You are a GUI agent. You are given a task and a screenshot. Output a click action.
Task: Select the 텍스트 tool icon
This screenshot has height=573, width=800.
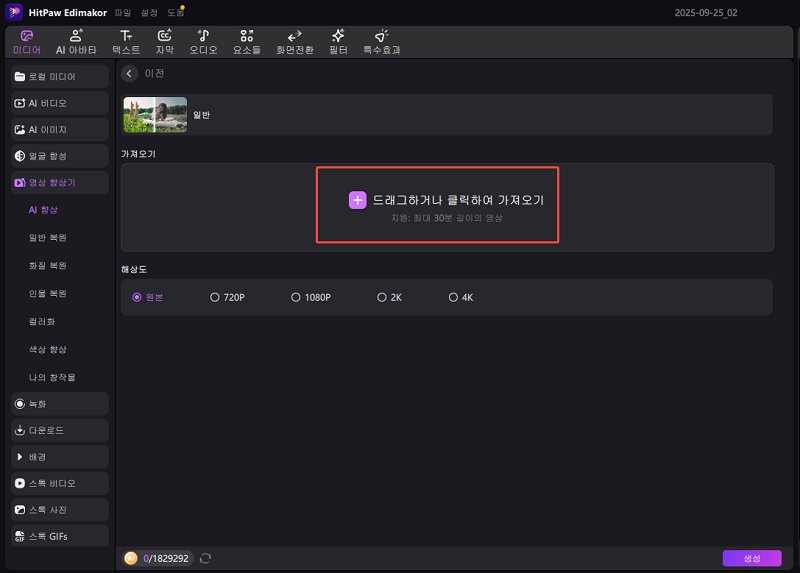coord(126,36)
